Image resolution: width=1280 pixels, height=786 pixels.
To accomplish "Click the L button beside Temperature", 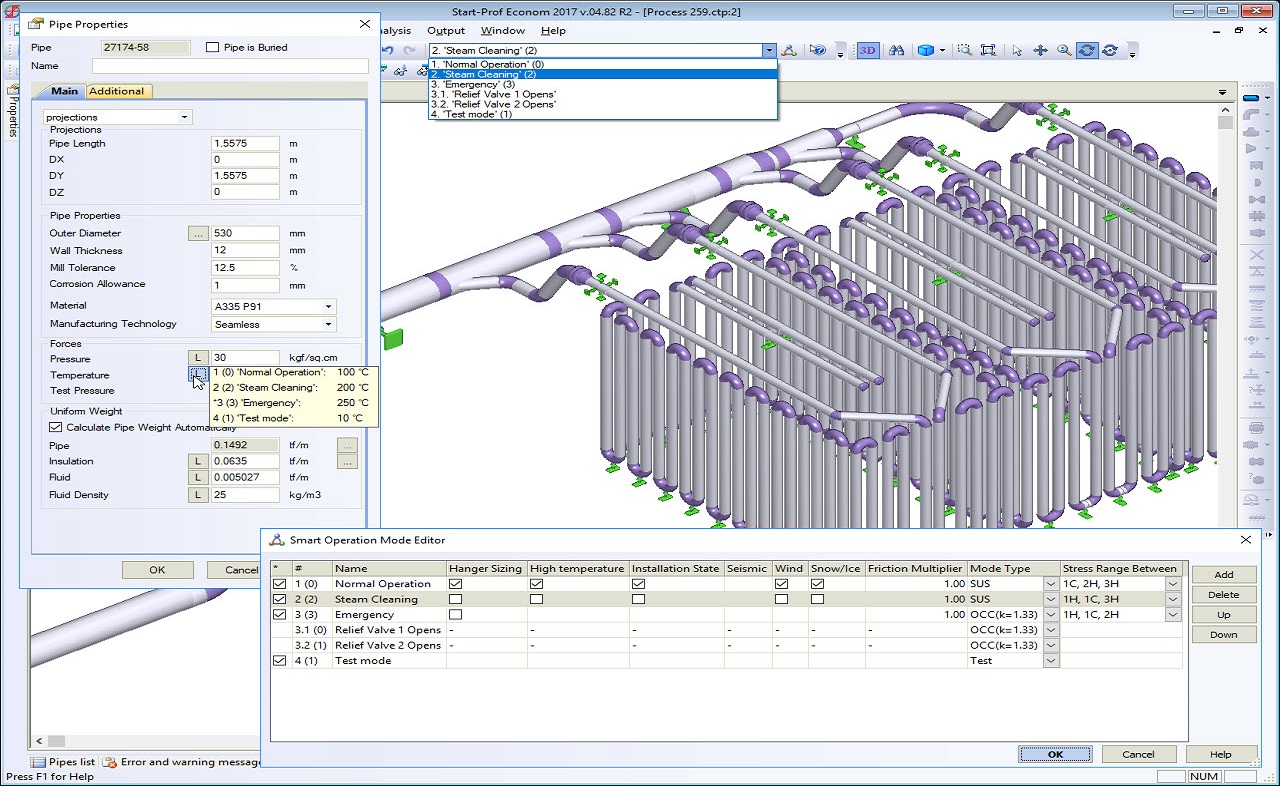I will point(198,375).
